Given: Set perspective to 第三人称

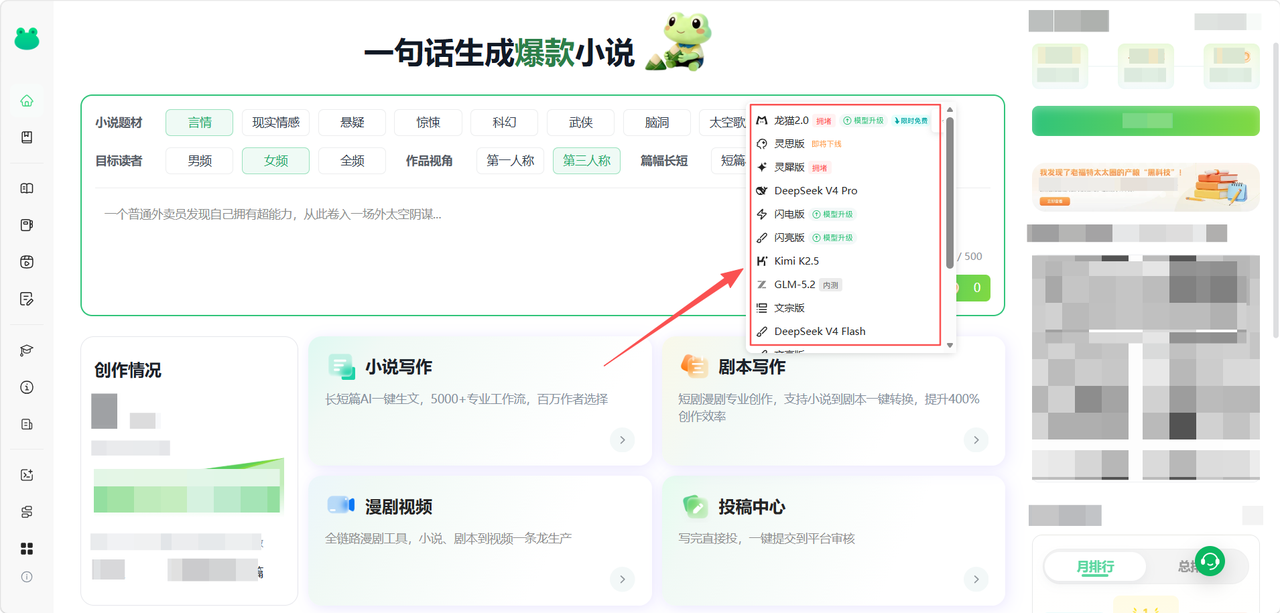Looking at the screenshot, I should pyautogui.click(x=586, y=160).
